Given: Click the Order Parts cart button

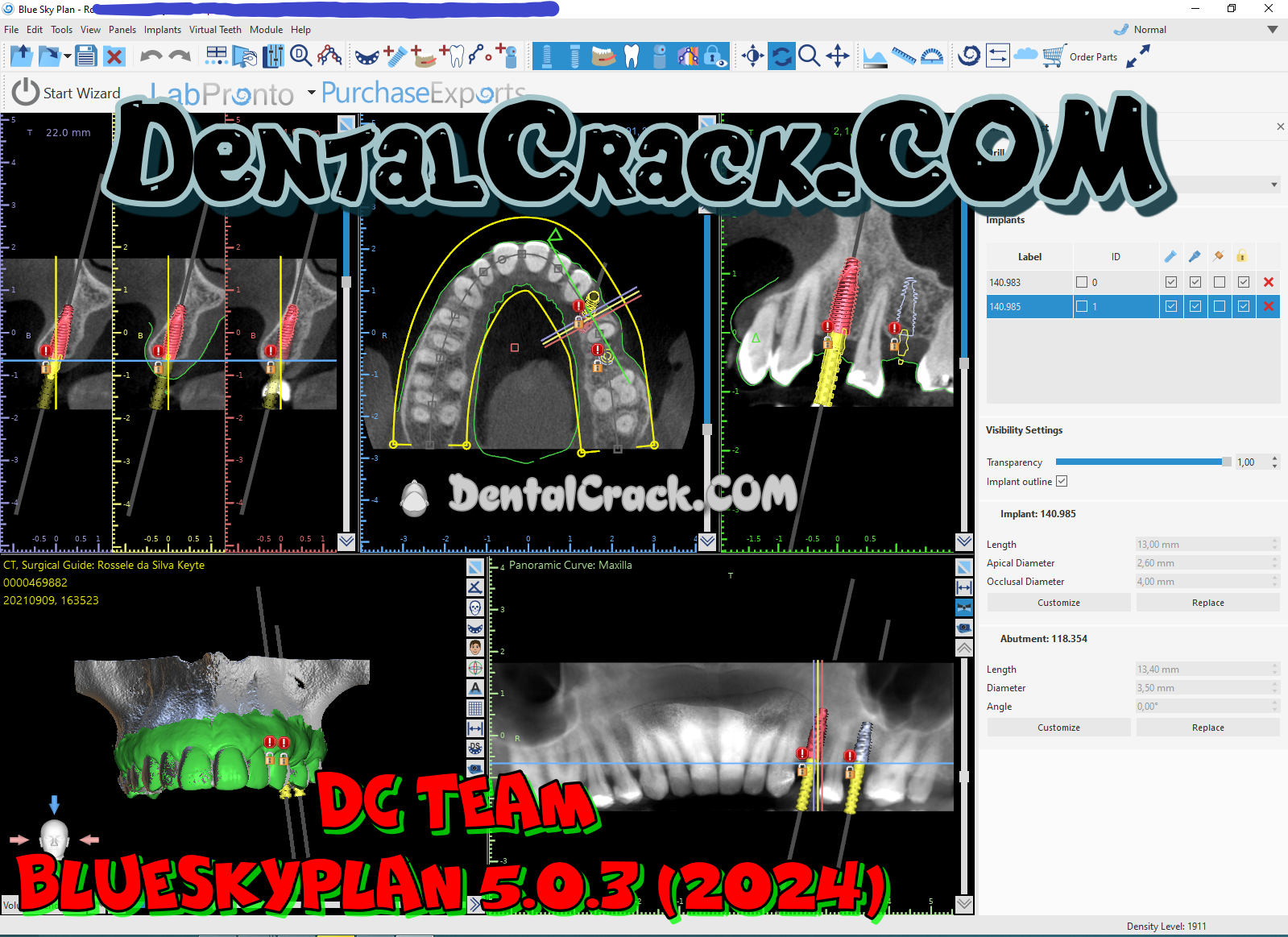Looking at the screenshot, I should pyautogui.click(x=1080, y=56).
